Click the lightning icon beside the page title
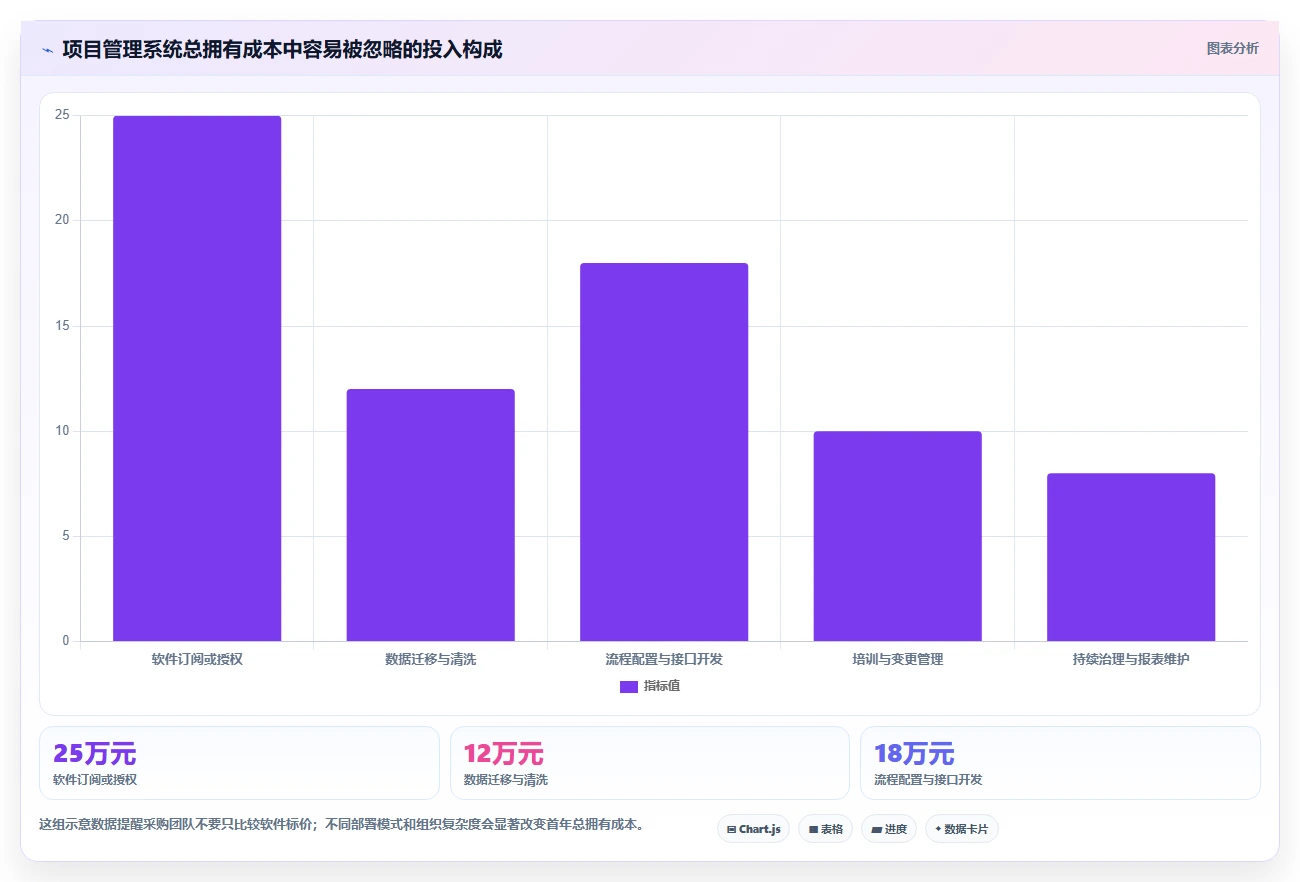This screenshot has width=1300, height=882. [x=47, y=49]
